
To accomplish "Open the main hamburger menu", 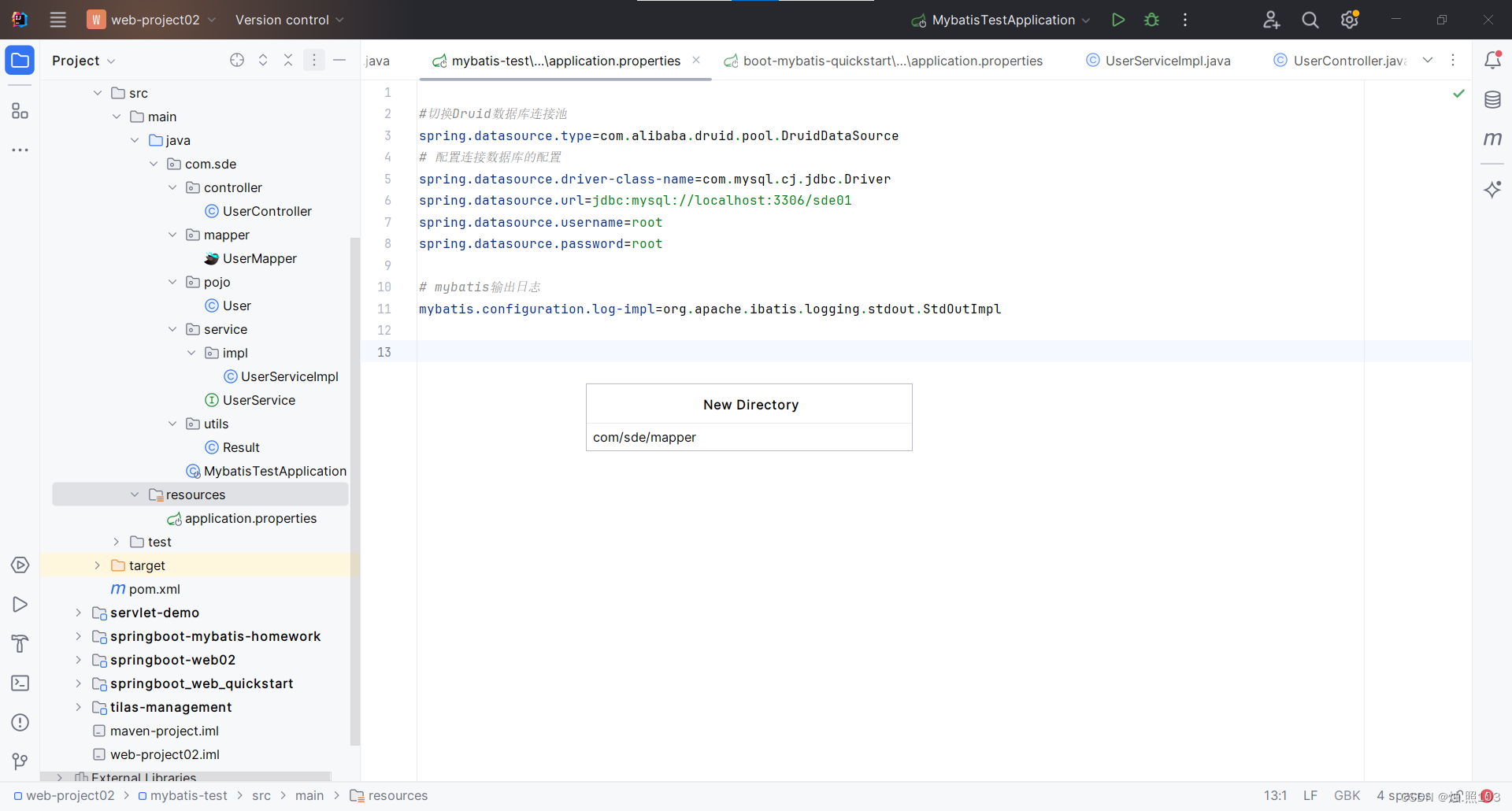I will (x=58, y=20).
